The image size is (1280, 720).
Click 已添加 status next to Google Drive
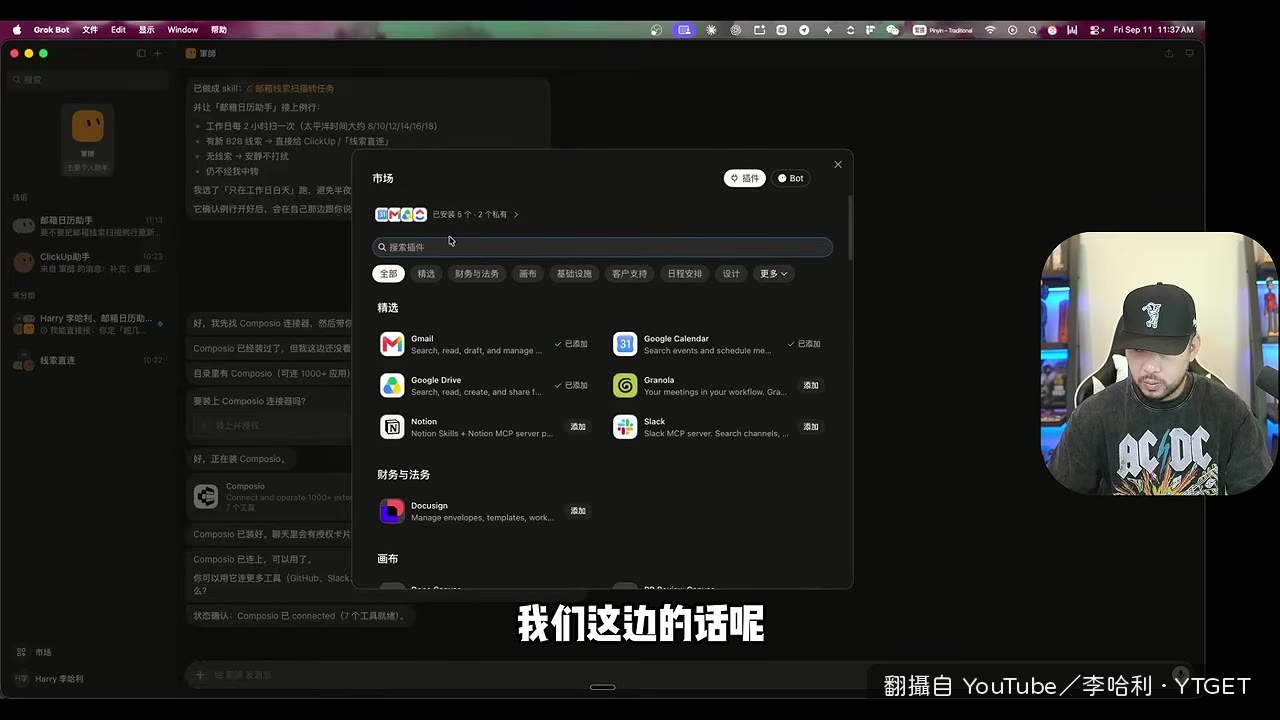pyautogui.click(x=572, y=385)
